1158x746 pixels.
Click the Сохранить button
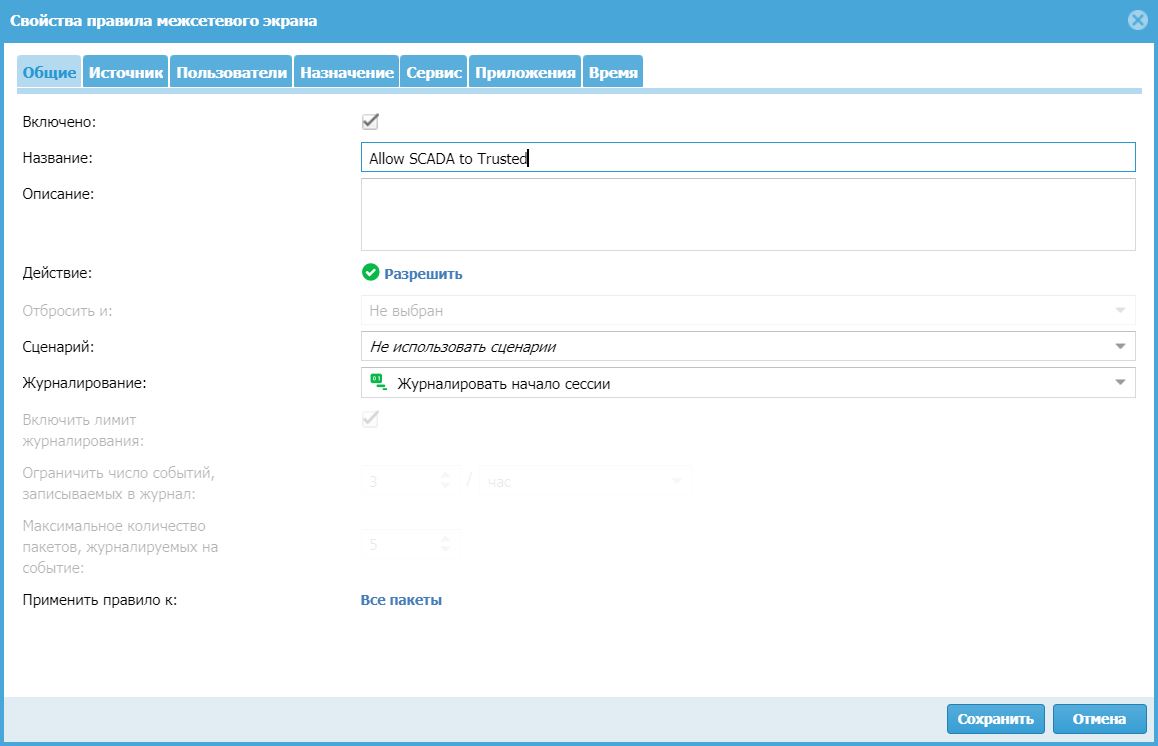(996, 719)
